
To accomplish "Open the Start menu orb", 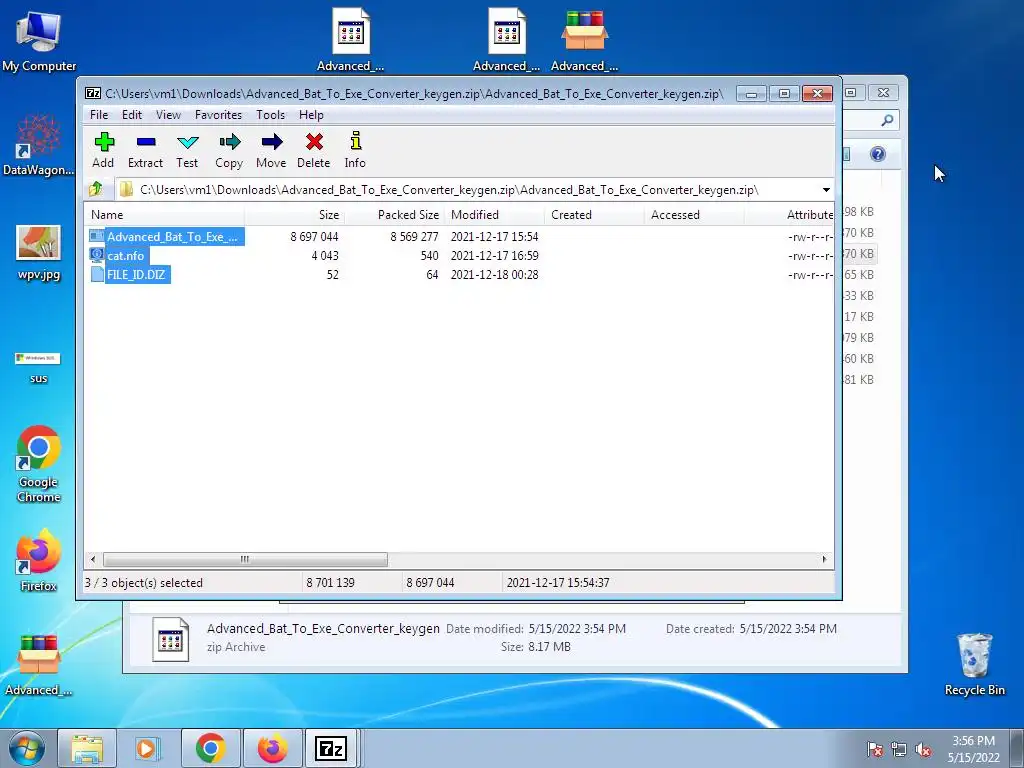I will click(x=26, y=748).
